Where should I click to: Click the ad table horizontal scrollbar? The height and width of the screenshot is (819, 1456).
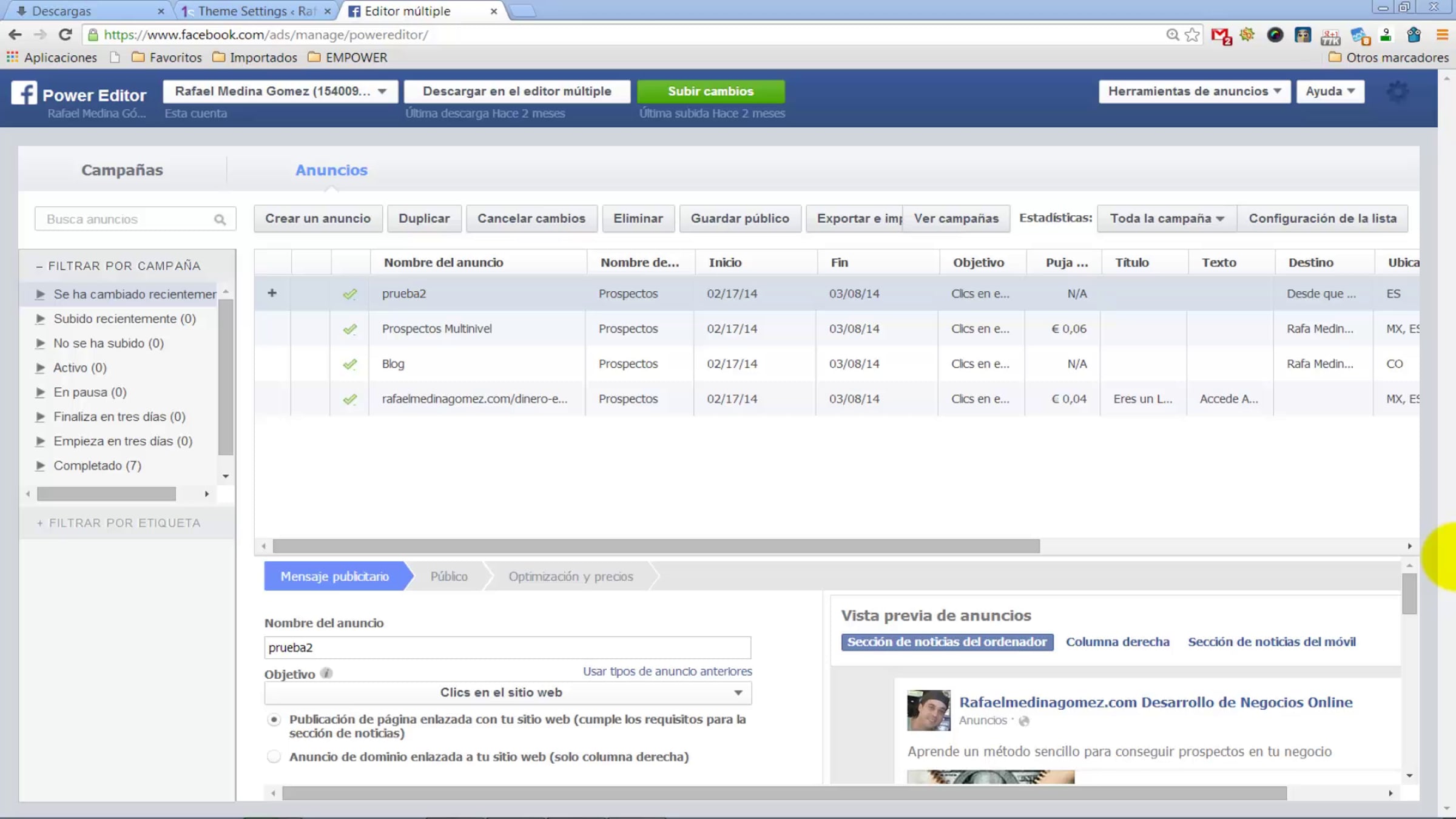(x=656, y=546)
